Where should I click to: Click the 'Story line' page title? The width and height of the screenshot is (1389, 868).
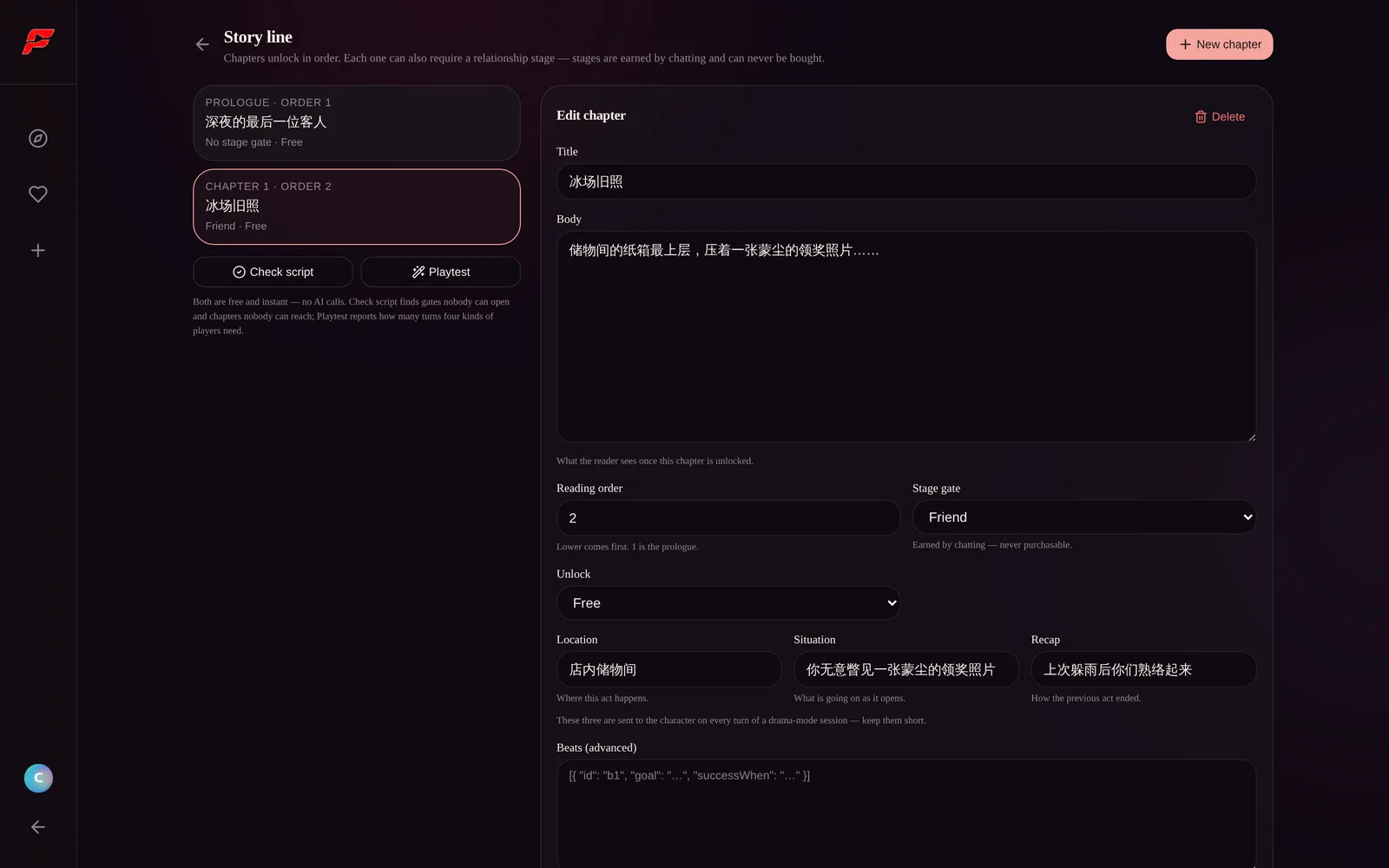(x=258, y=37)
